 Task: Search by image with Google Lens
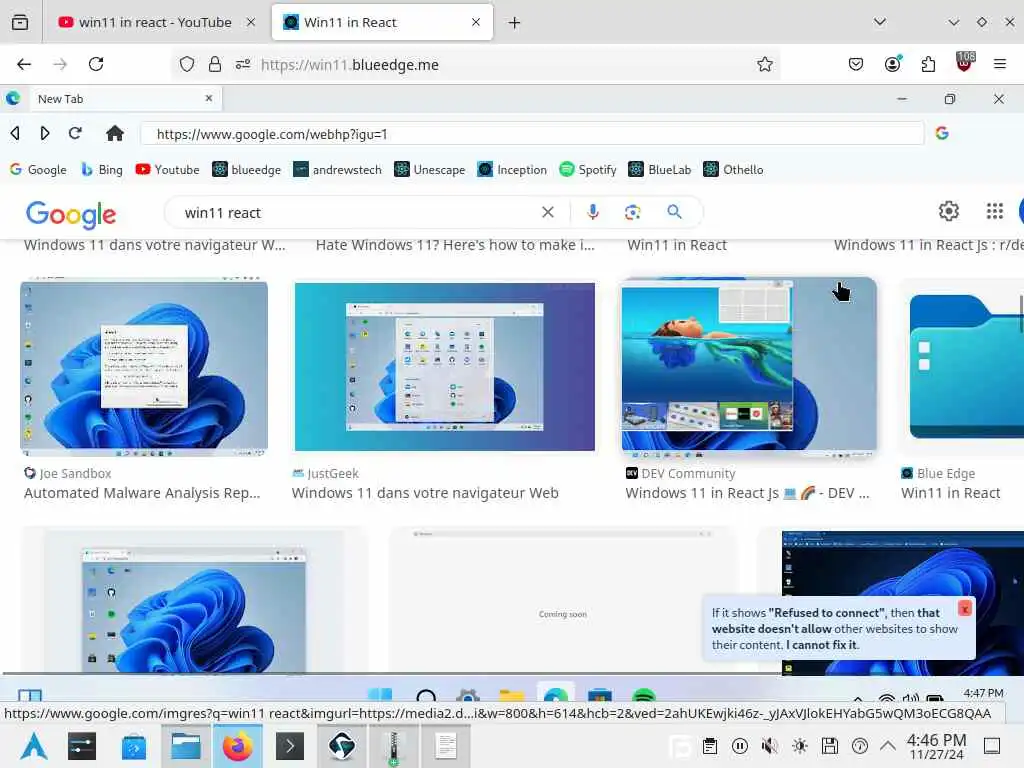pyautogui.click(x=632, y=212)
